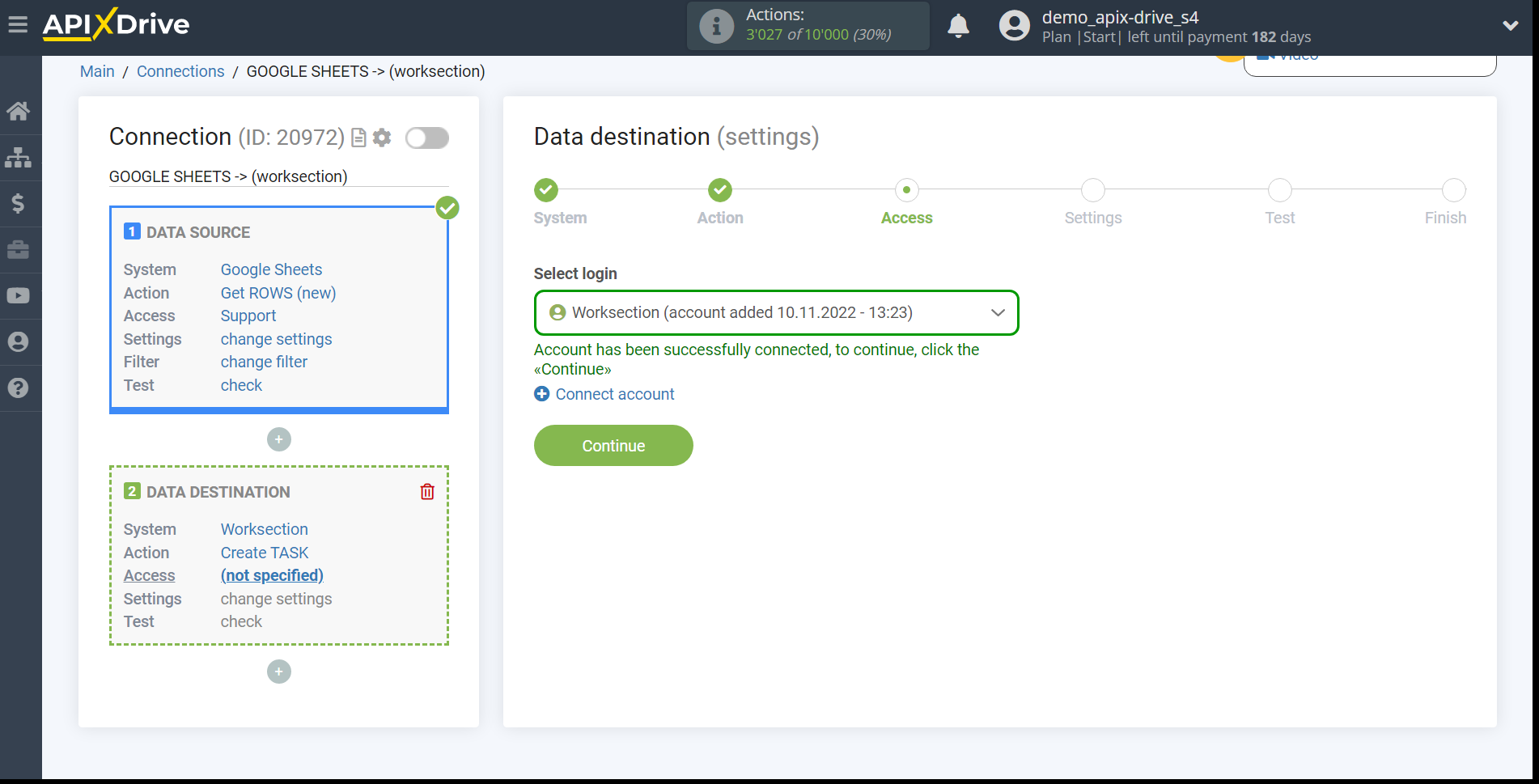Click the Data Source green checkmark

tap(447, 208)
